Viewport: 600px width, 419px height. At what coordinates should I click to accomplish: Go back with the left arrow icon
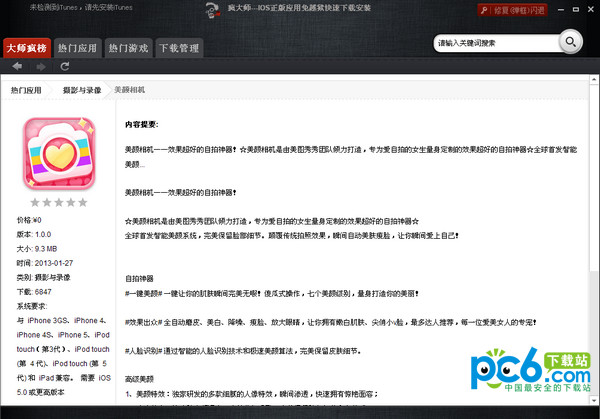click(x=17, y=67)
